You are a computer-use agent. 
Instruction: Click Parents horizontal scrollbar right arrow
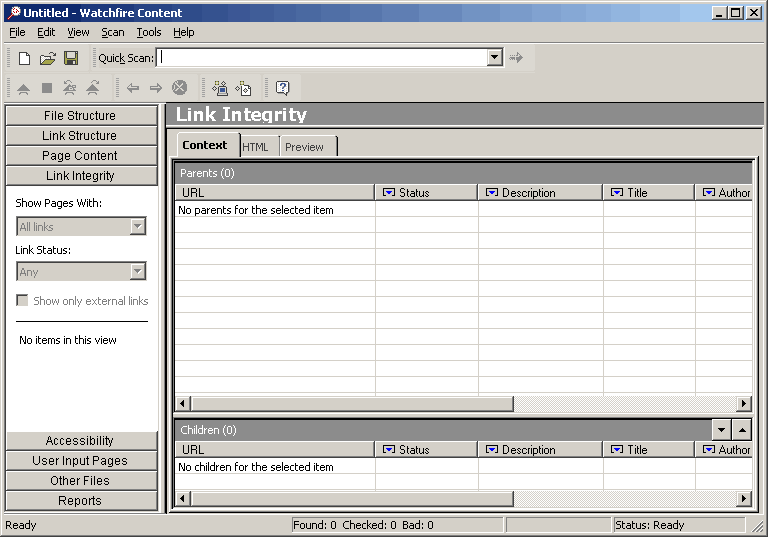click(744, 404)
